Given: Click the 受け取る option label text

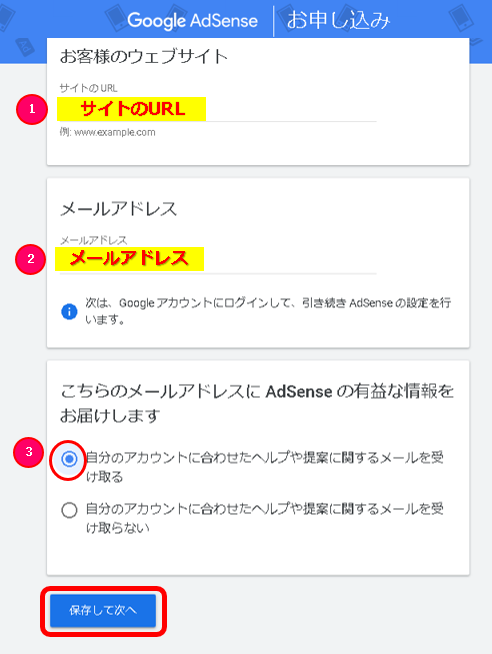Looking at the screenshot, I should tap(264, 467).
